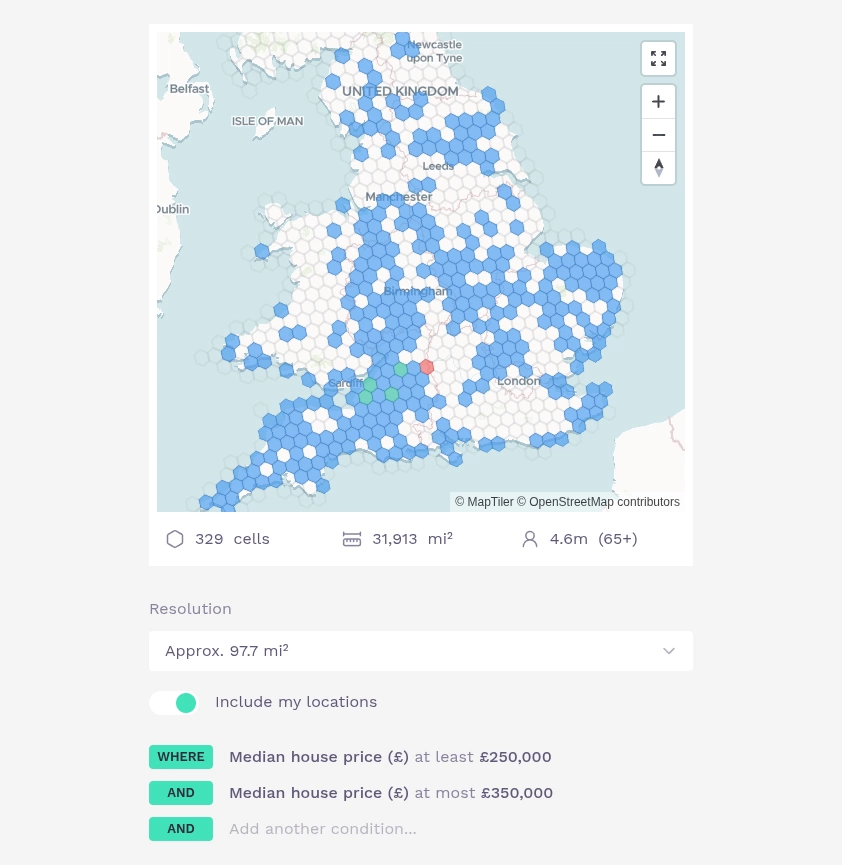Screen dimensions: 842x865
Task: Zoom out of the map
Action: 658,135
